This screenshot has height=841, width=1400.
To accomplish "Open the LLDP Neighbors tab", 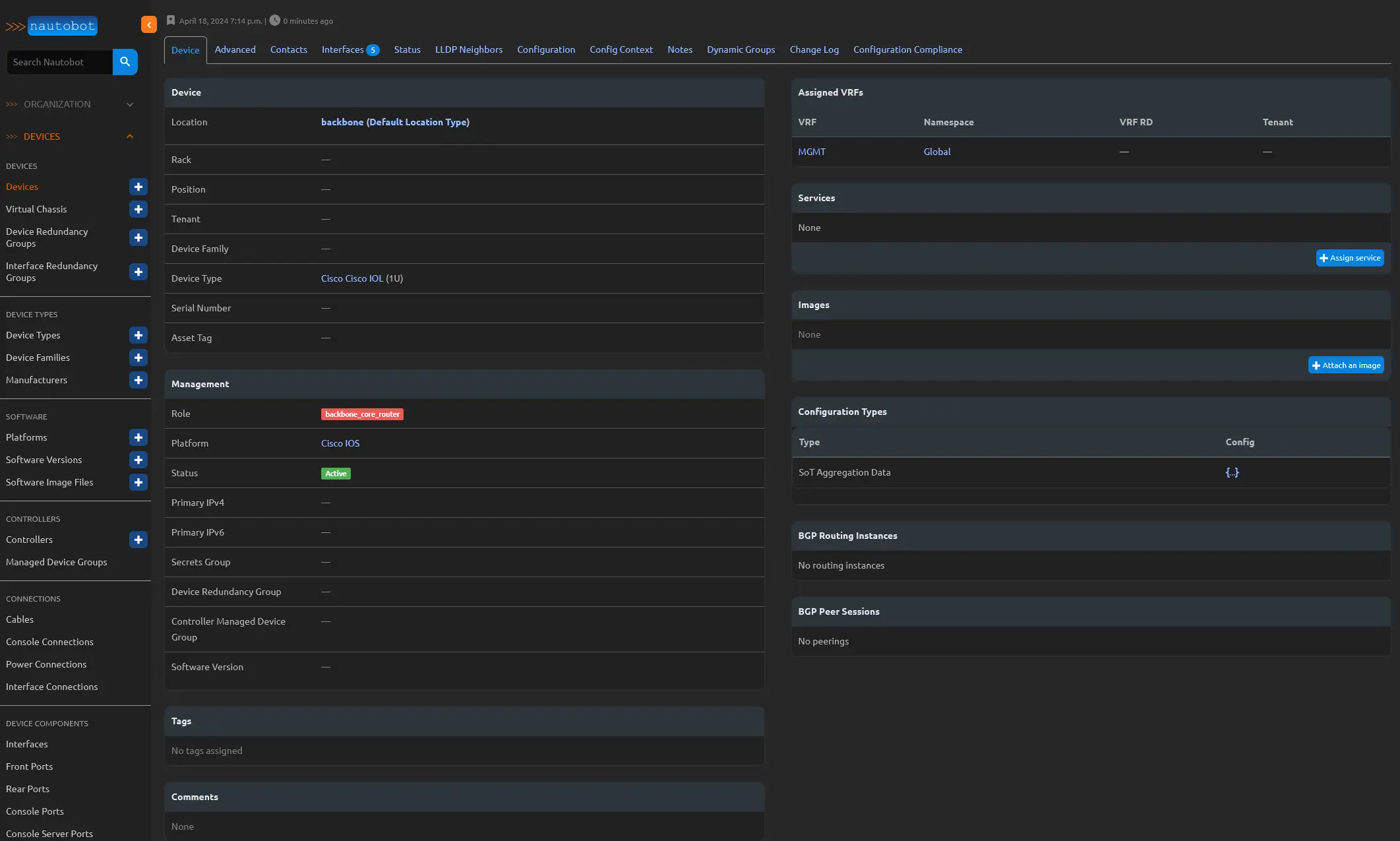I will (468, 49).
